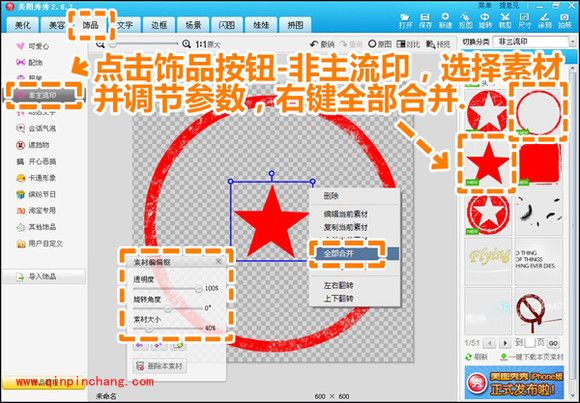Select the 涂鸦 doodle brush icon

pyautogui.click(x=544, y=21)
